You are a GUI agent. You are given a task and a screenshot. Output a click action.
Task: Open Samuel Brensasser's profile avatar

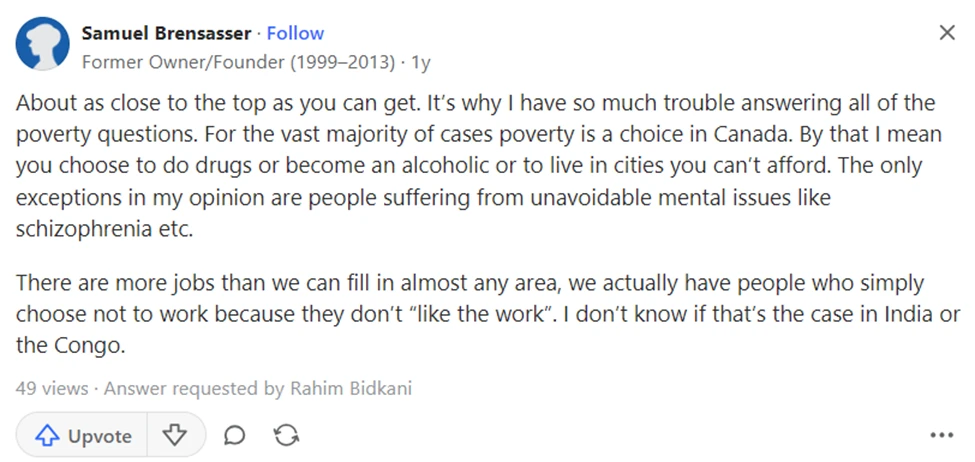pyautogui.click(x=42, y=44)
